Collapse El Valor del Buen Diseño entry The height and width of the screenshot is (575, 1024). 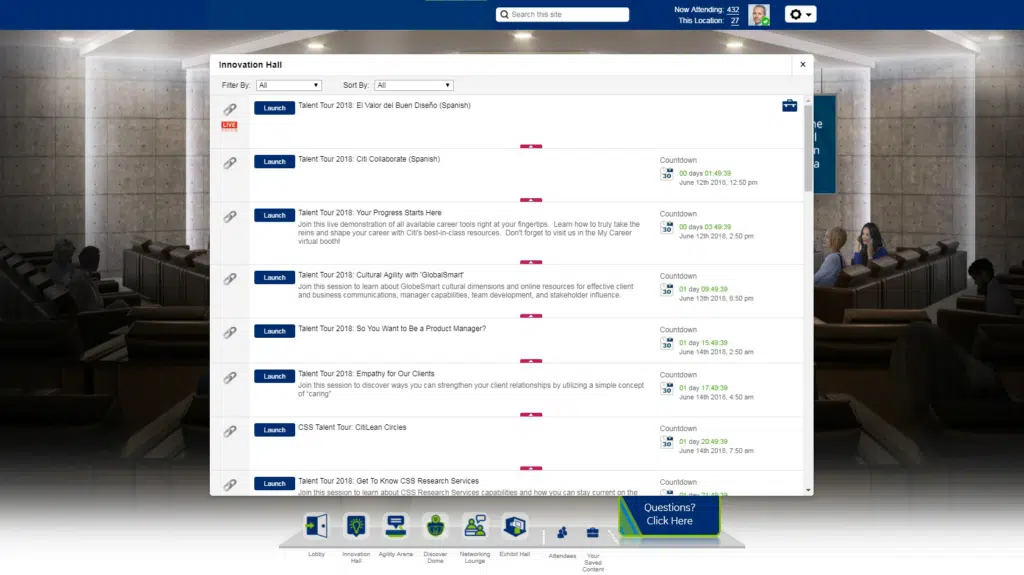(x=531, y=146)
